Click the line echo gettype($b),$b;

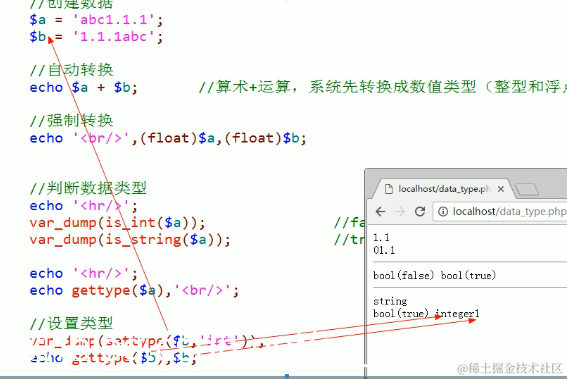click(x=113, y=358)
